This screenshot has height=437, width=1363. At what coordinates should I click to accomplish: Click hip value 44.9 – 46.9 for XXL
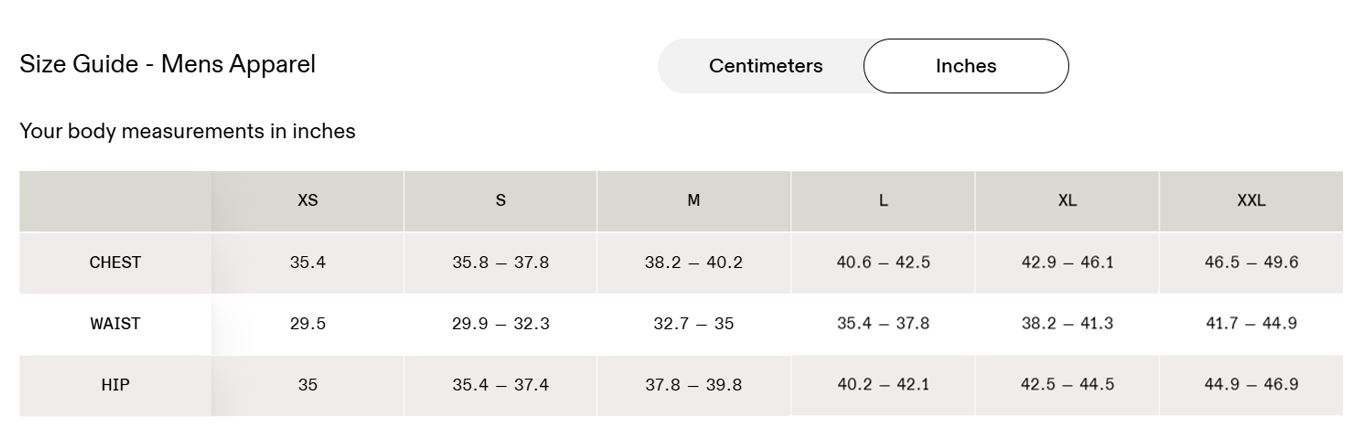pyautogui.click(x=1251, y=385)
